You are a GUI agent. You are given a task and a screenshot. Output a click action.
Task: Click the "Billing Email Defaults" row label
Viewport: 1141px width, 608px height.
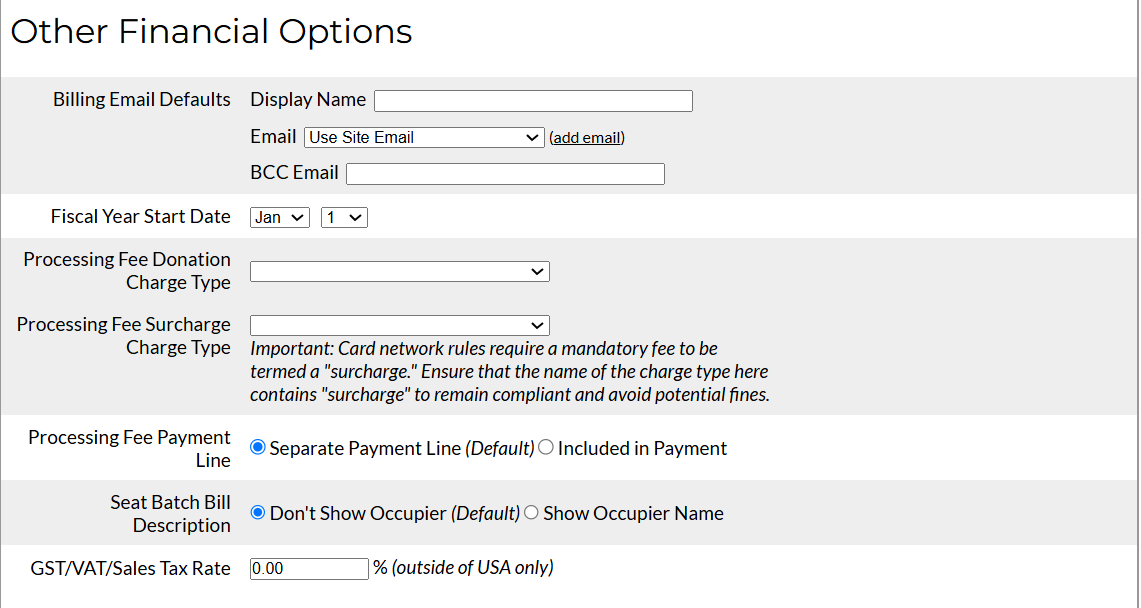(x=141, y=99)
